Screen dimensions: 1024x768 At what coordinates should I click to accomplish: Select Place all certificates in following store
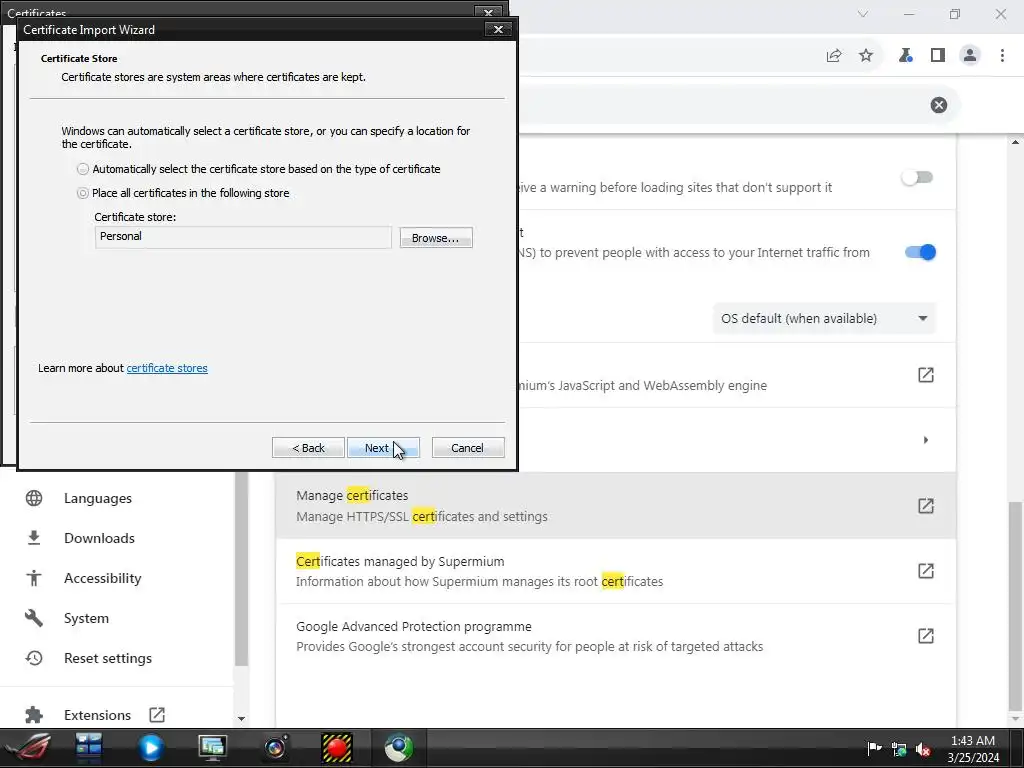pyautogui.click(x=83, y=193)
